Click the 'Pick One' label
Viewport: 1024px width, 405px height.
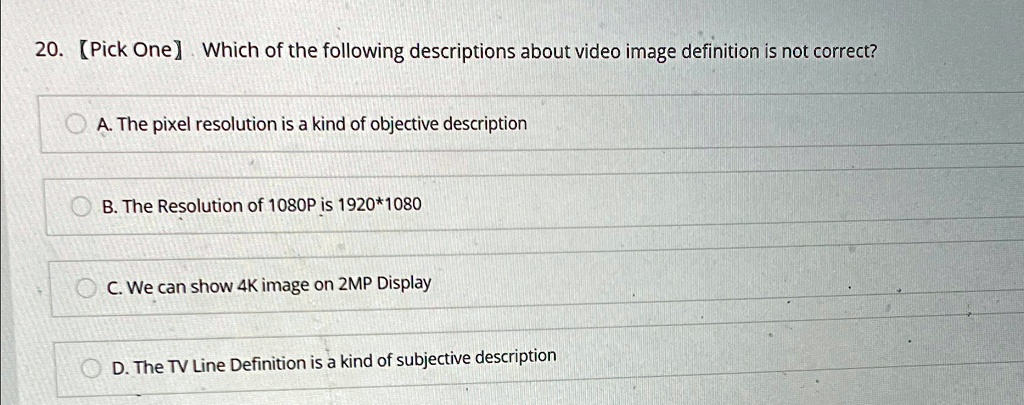click(x=130, y=51)
